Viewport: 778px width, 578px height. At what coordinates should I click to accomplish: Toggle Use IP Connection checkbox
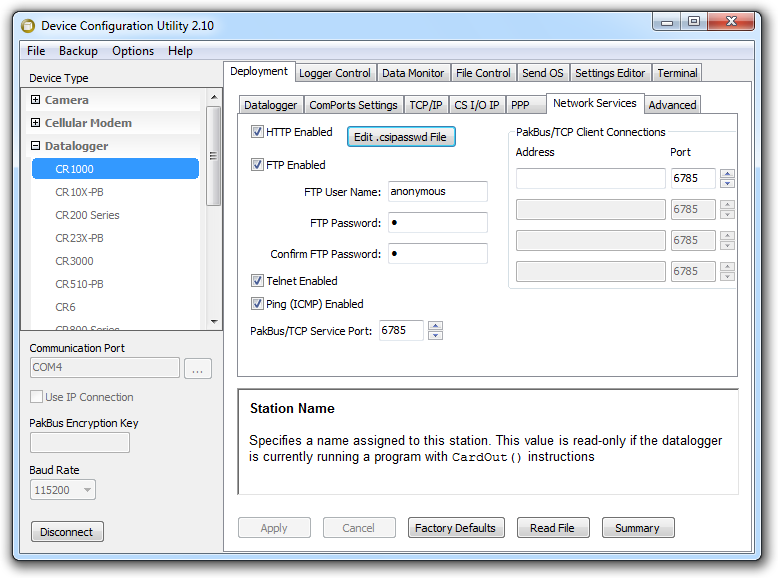coord(36,397)
